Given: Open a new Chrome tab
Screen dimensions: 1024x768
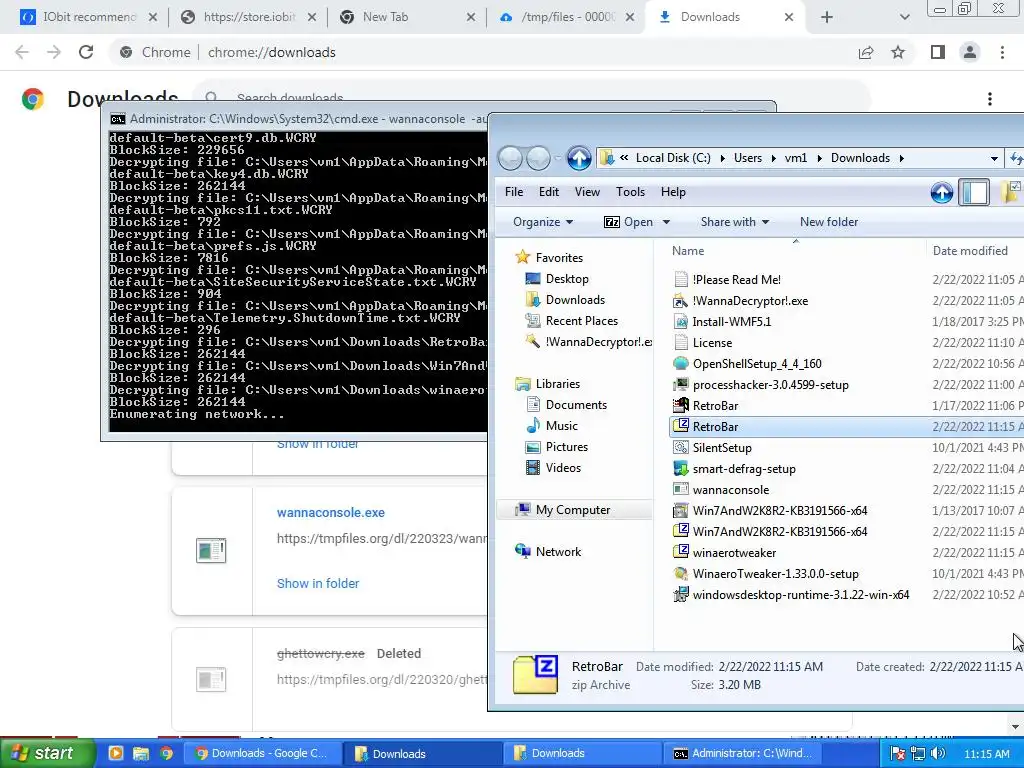Looking at the screenshot, I should 827,17.
